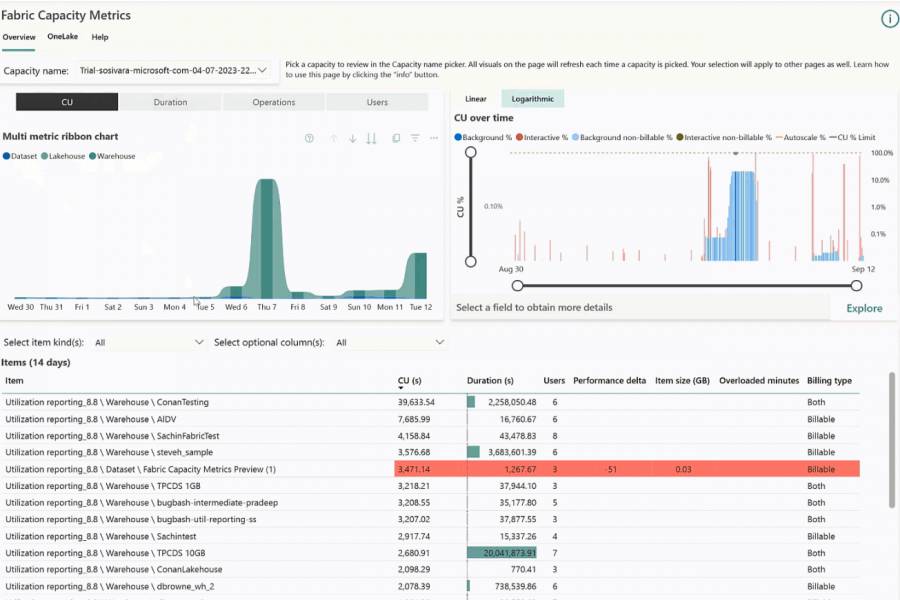Select the Duration metric tab

click(x=170, y=102)
